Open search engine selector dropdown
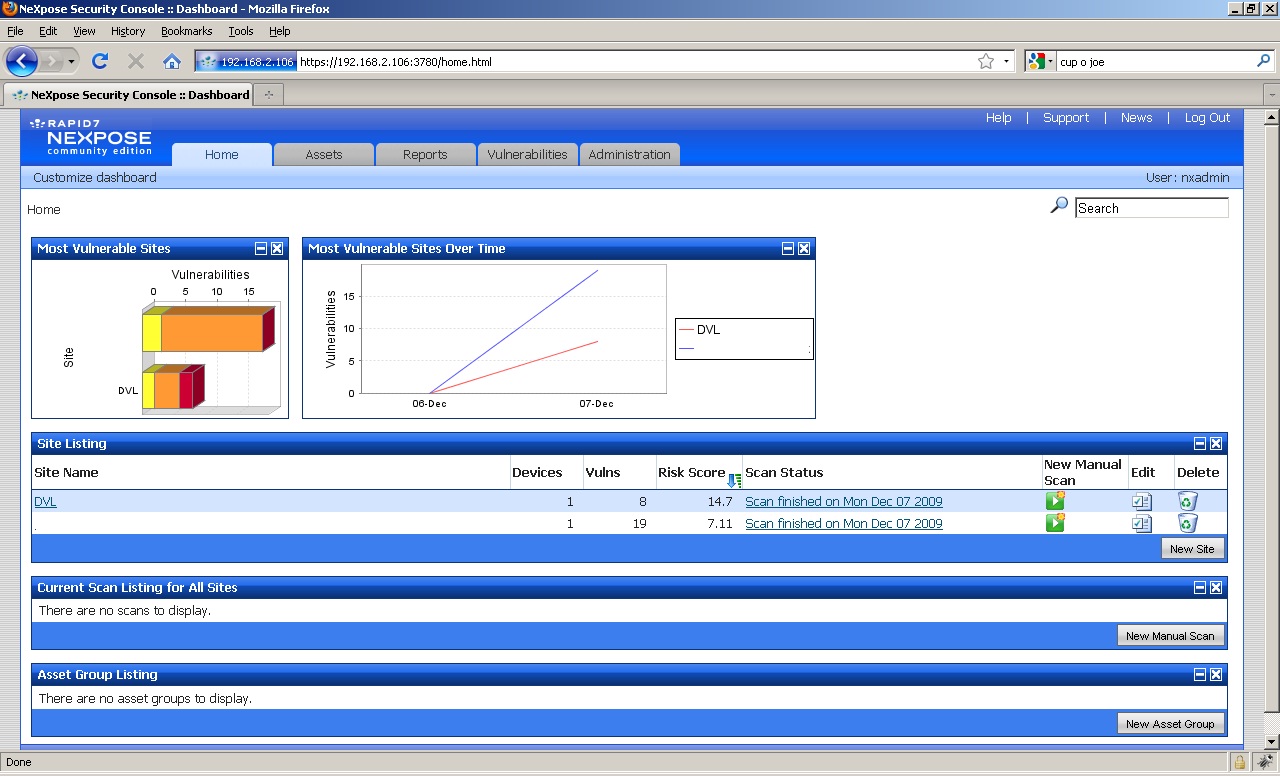Image resolution: width=1280 pixels, height=776 pixels. 1042,61
